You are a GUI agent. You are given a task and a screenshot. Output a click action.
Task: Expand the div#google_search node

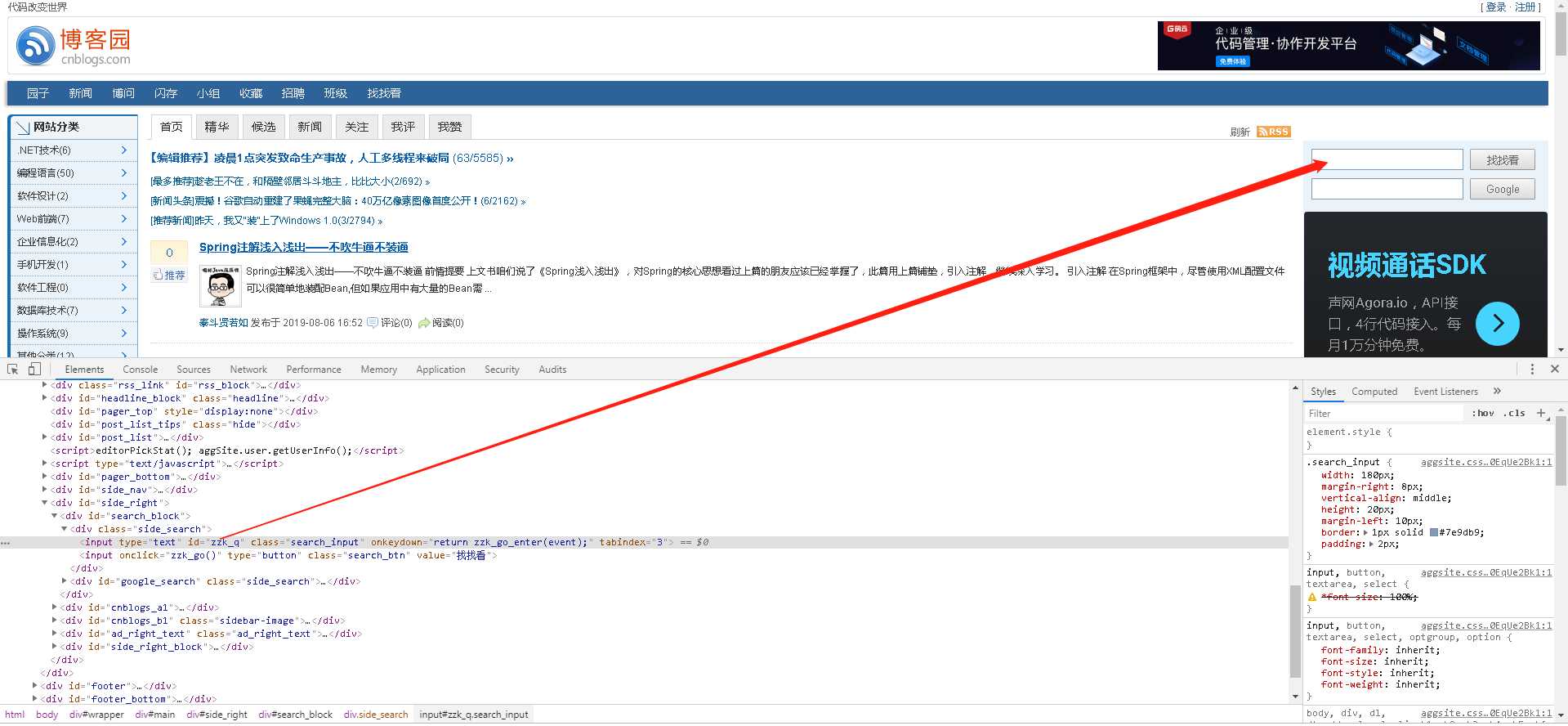pos(65,581)
